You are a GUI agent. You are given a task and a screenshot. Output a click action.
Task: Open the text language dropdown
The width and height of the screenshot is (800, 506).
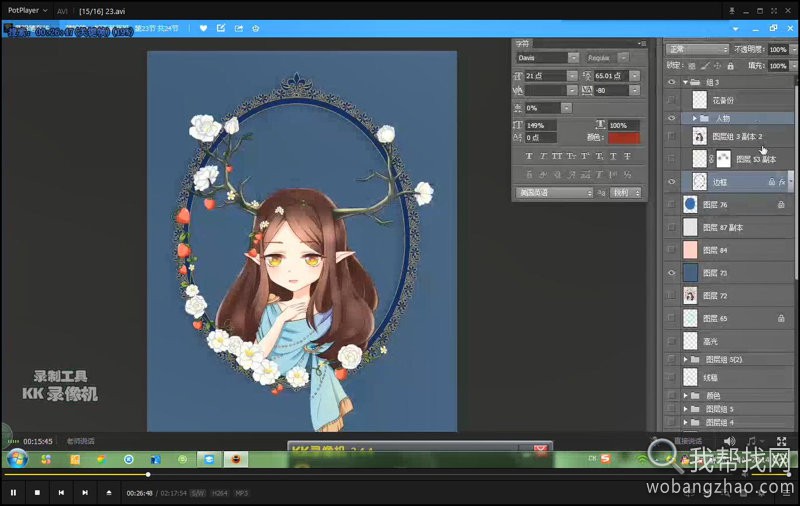coord(554,193)
